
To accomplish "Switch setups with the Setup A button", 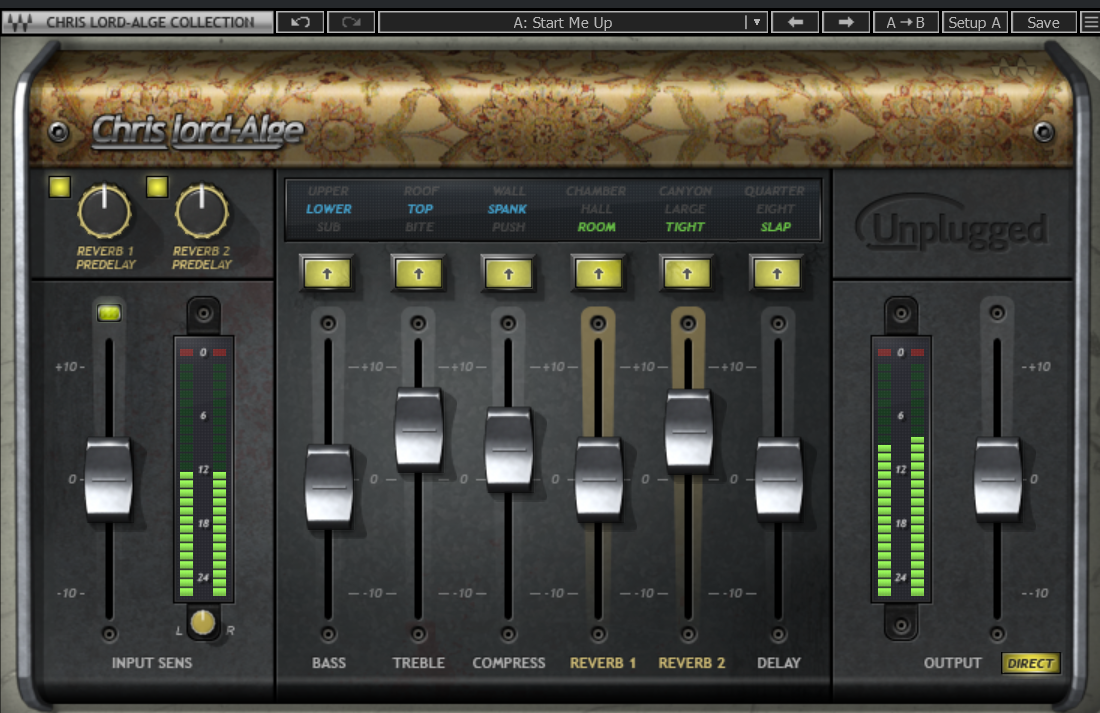I will (974, 22).
